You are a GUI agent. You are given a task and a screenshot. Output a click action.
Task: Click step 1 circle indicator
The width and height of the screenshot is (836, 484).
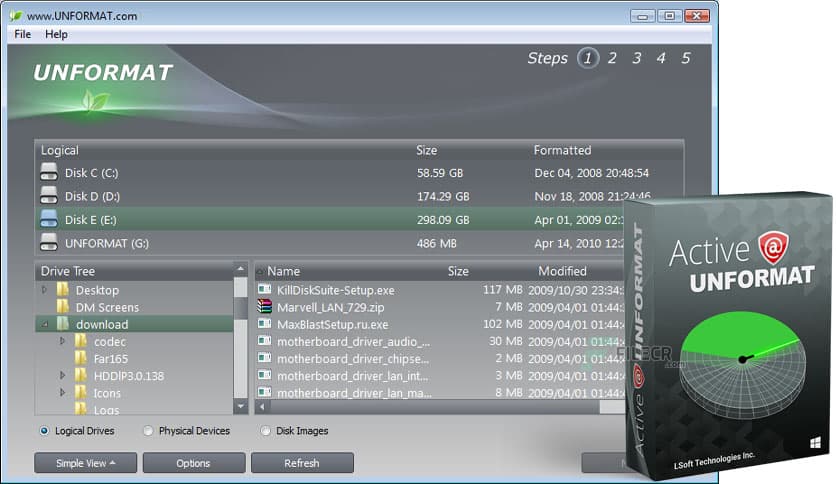pyautogui.click(x=588, y=58)
